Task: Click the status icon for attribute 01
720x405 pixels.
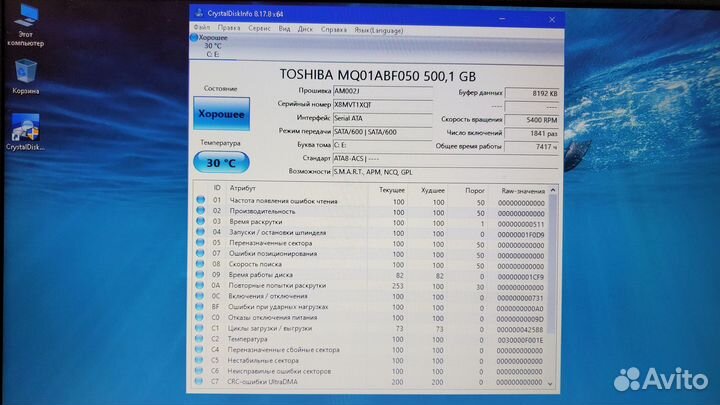Action: click(201, 200)
